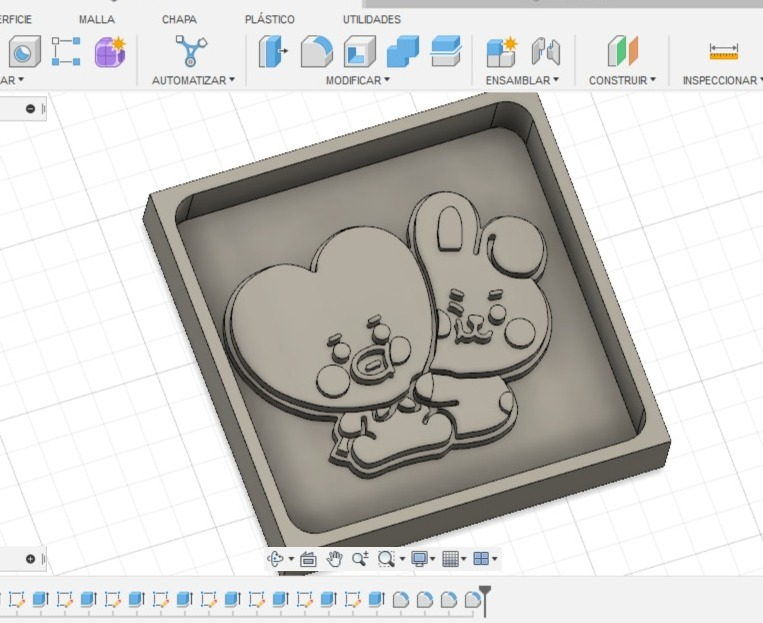Click the Viewports layout icon
763x623 pixels.
(481, 559)
